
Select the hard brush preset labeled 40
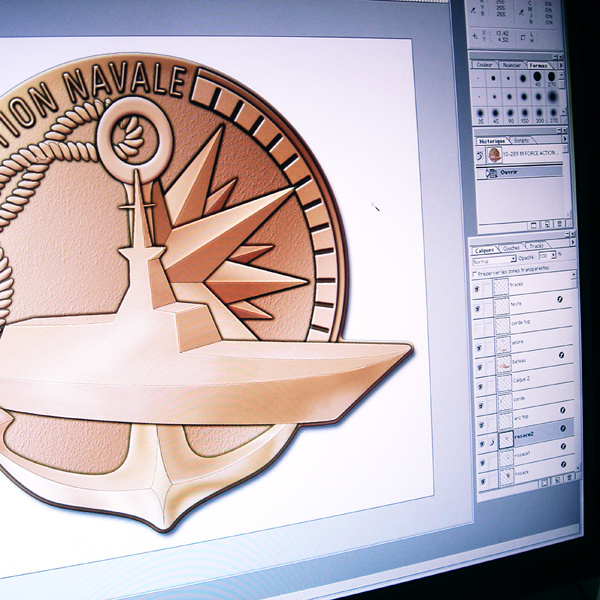(x=538, y=77)
